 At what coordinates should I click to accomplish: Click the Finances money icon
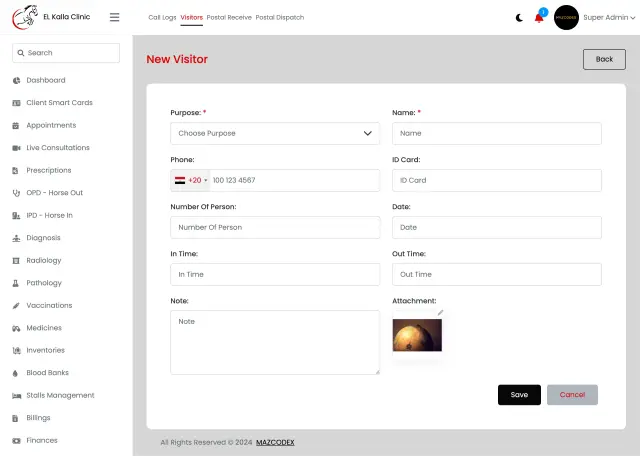click(x=16, y=440)
